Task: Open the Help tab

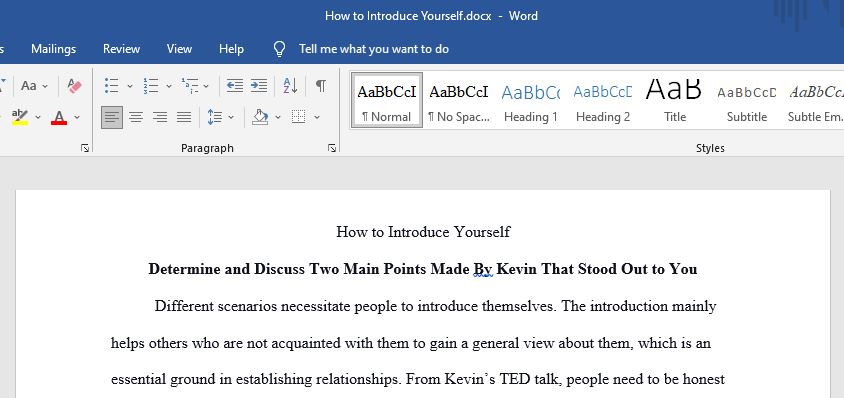Action: pos(231,49)
